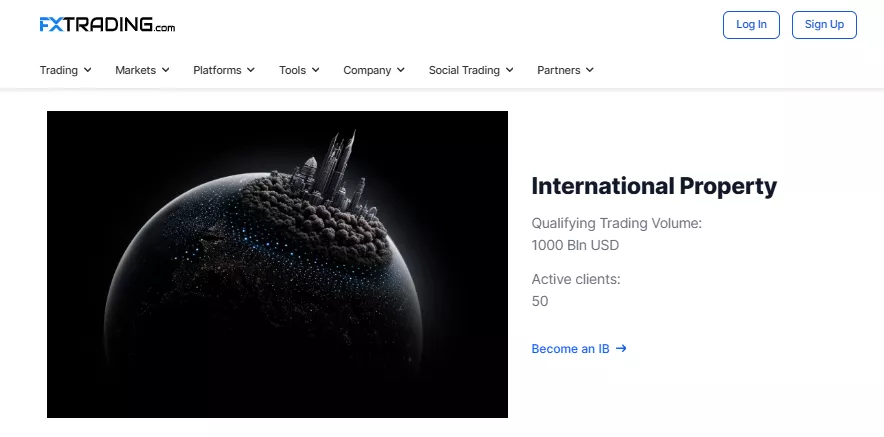Open the Markets menu
This screenshot has width=884, height=437.
click(142, 70)
